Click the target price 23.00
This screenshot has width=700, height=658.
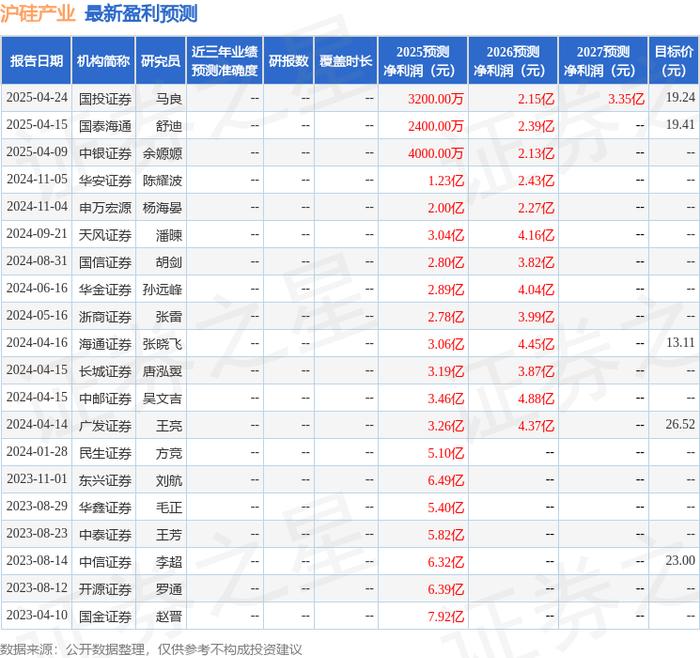pos(680,560)
